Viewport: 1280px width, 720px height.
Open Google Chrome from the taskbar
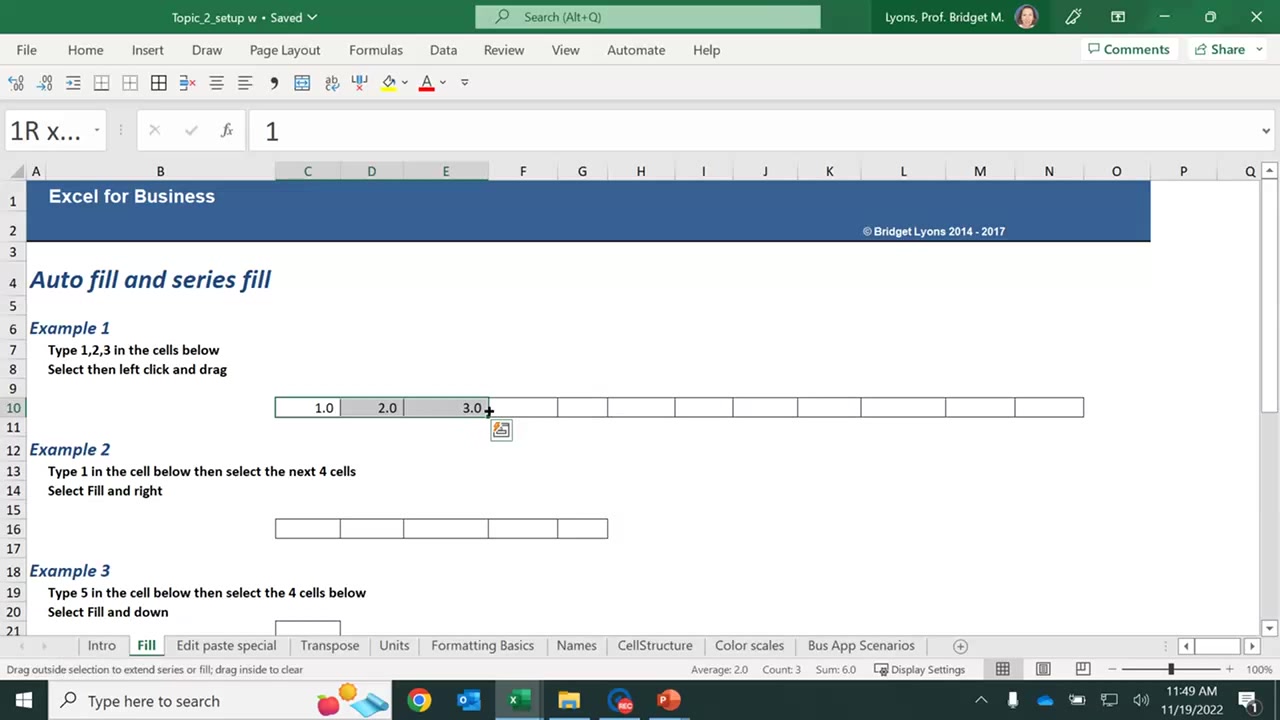(419, 701)
